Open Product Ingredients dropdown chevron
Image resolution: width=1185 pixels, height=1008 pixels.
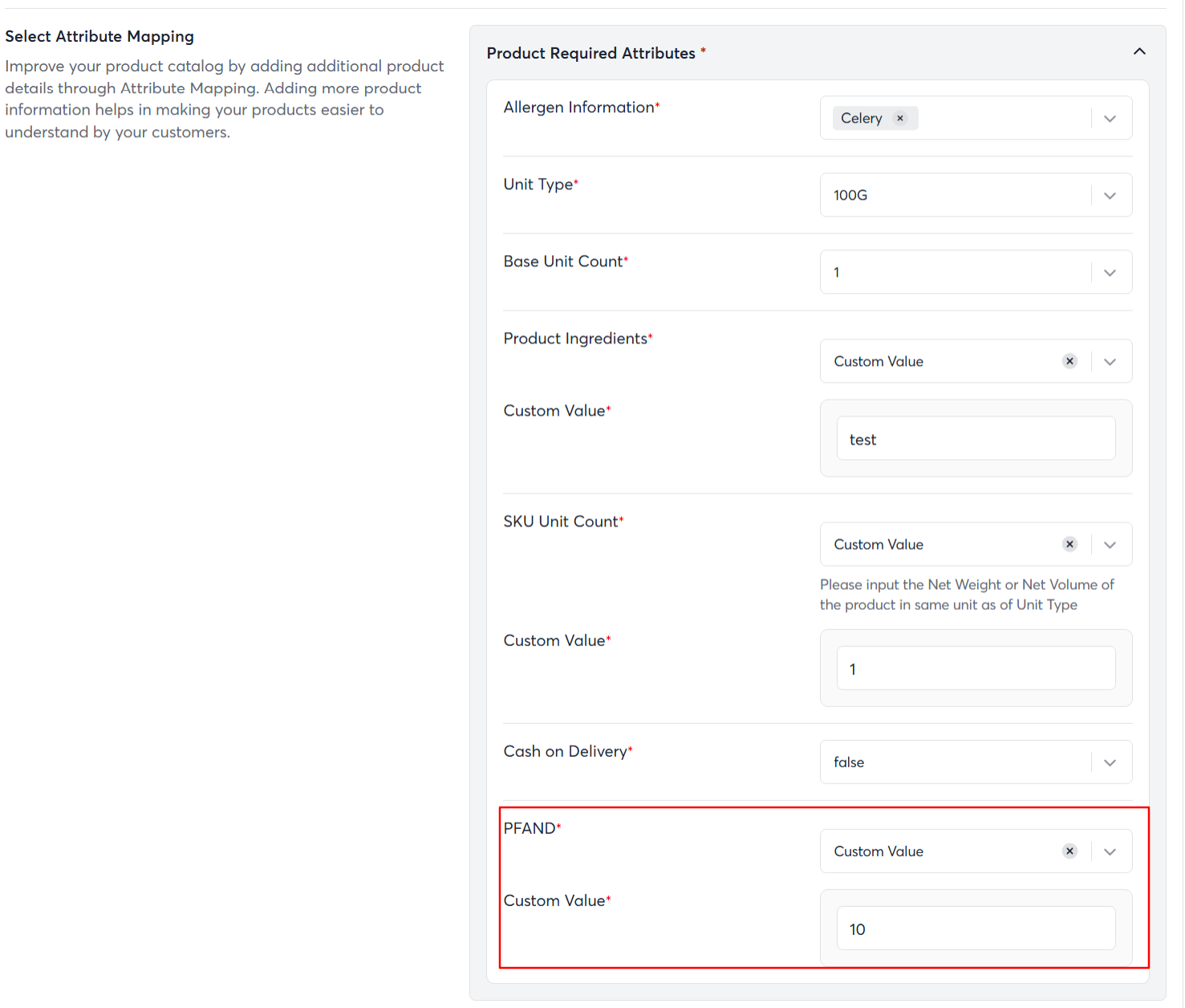[1110, 362]
